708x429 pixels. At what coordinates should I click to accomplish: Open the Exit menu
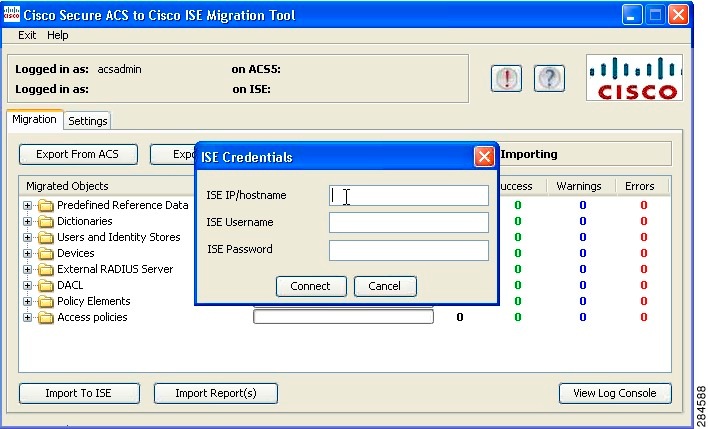[x=27, y=35]
